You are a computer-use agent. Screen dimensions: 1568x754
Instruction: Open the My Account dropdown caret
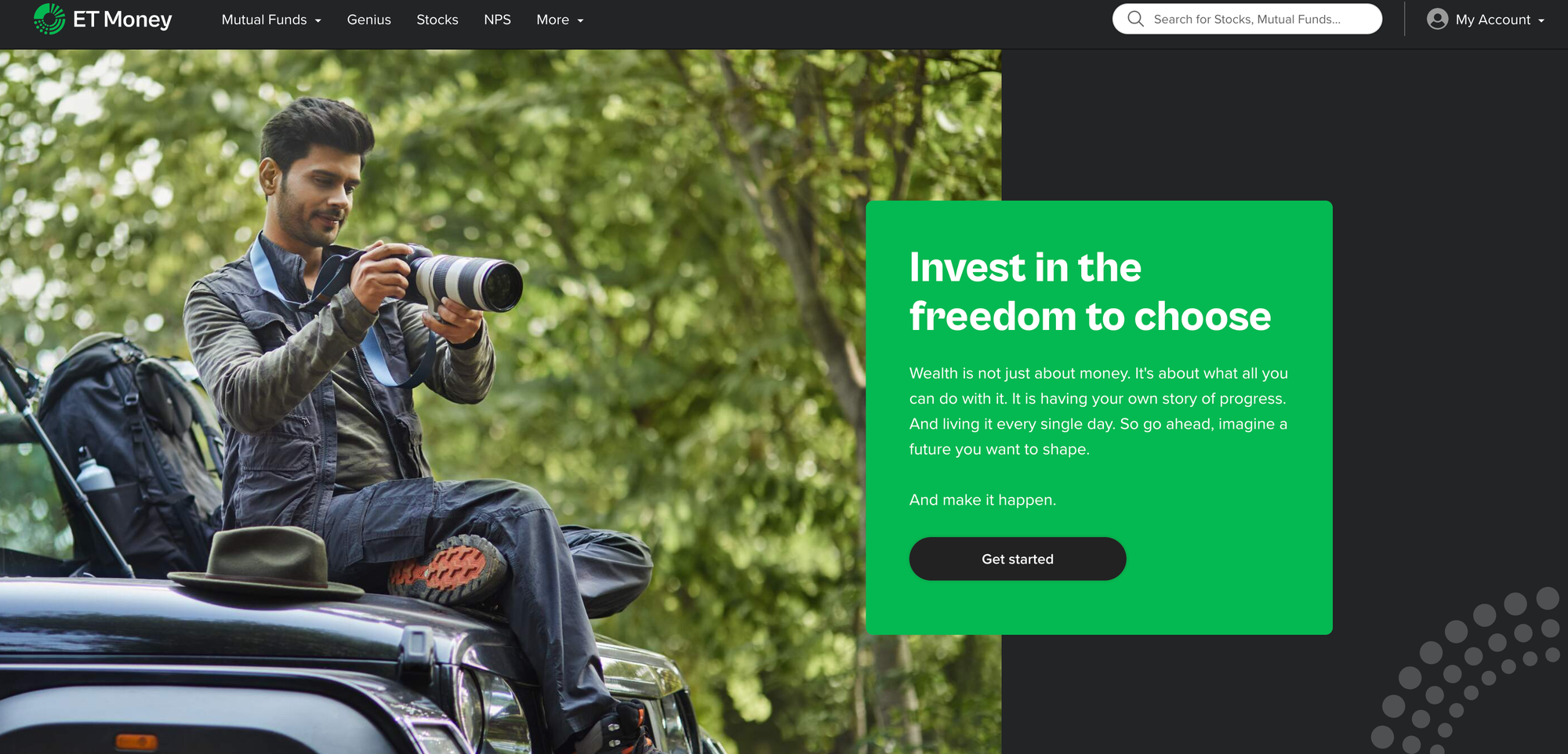[x=1541, y=21]
